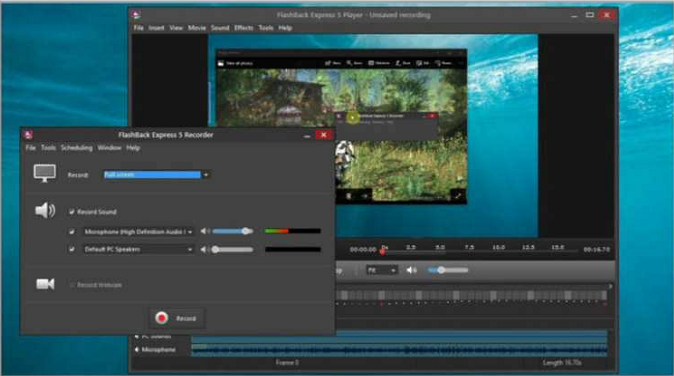Viewport: 674px width, 376px height.
Task: Open the Default PC Speakers dropdown
Action: [x=138, y=249]
